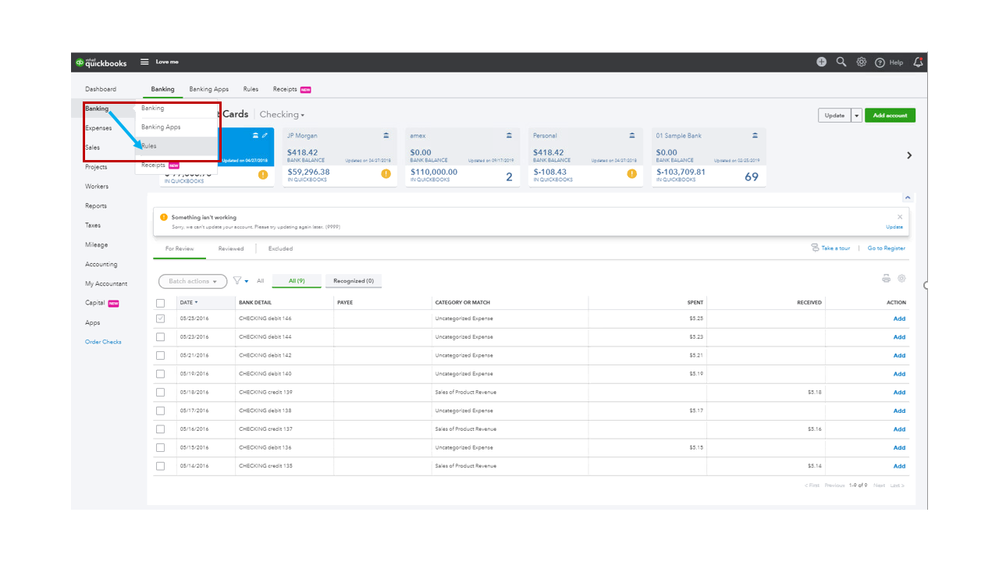Click the Update button
The image size is (999, 562).
(x=835, y=115)
